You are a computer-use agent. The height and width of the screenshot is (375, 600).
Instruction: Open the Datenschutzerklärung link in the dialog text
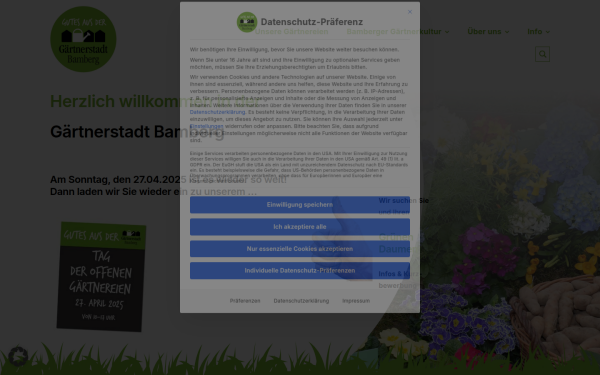[217, 112]
